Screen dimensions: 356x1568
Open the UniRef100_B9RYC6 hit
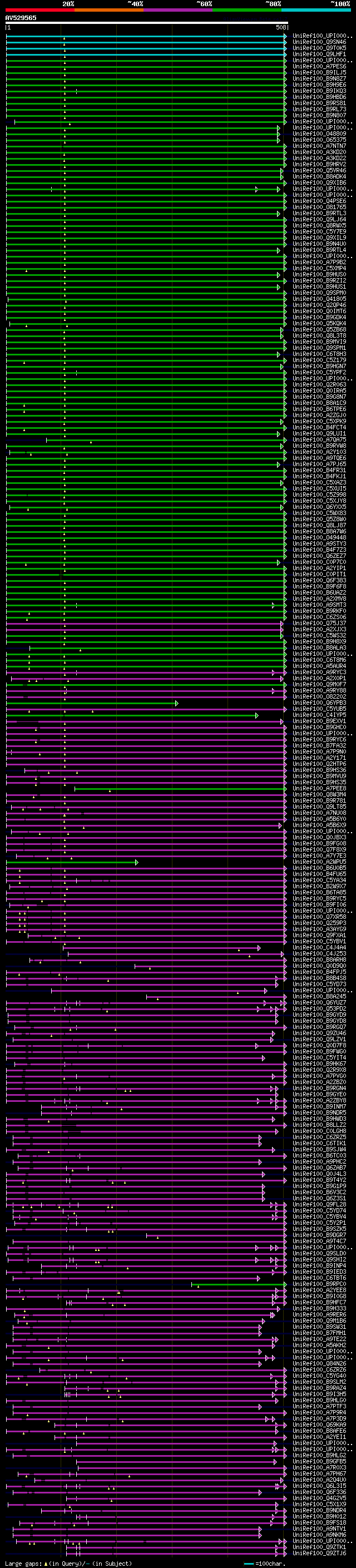click(319, 740)
